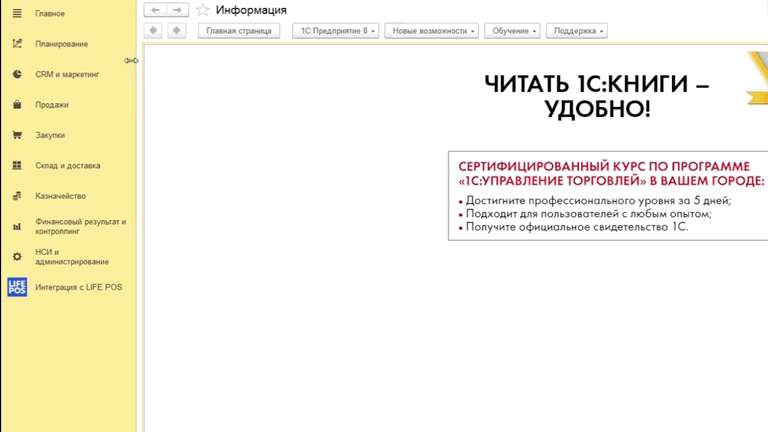Click the Склад и доставка grid icon
This screenshot has width=768, height=432.
coord(17,166)
